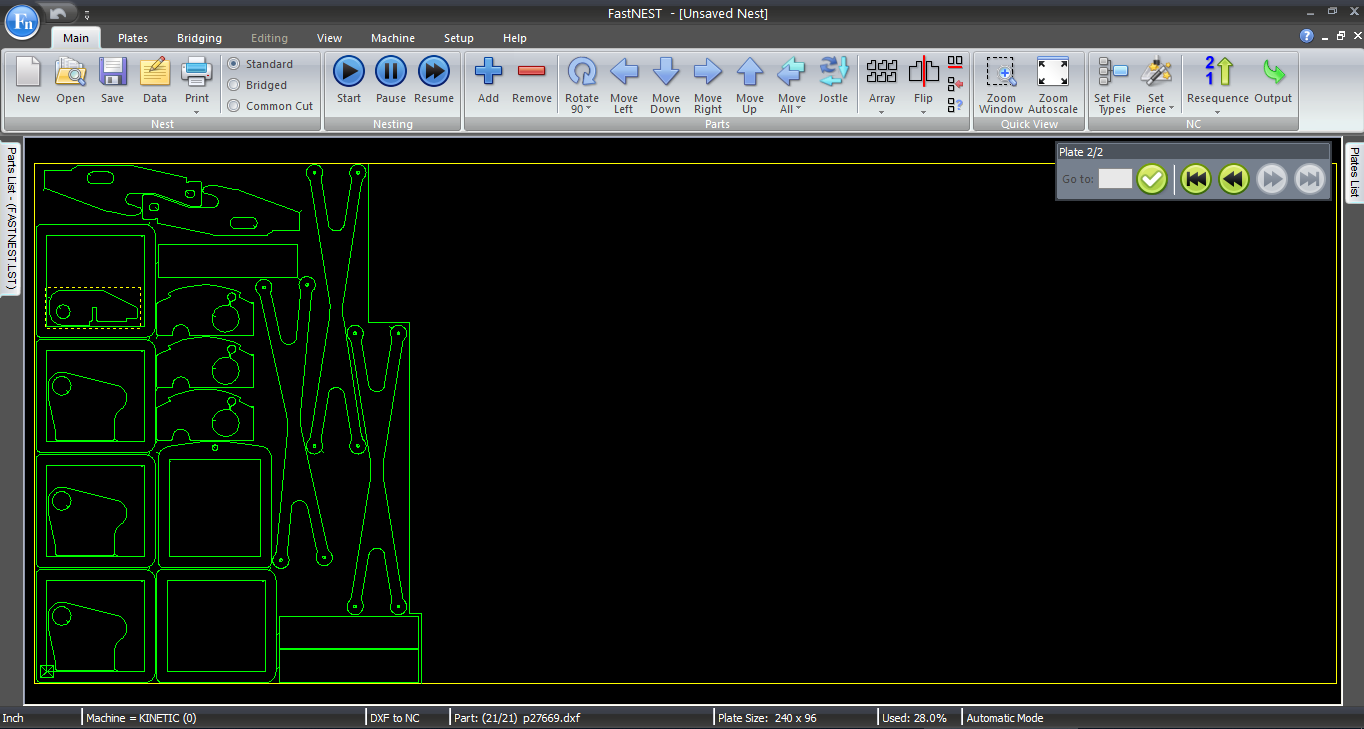Open the FastNEST application menu orb
The image size is (1364, 729).
pos(22,21)
